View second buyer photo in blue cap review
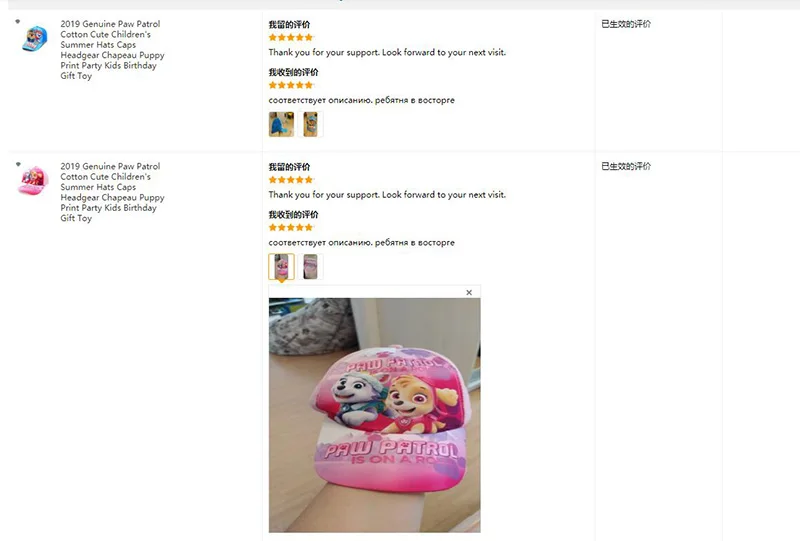Viewport: 800px width, 541px height. click(310, 125)
